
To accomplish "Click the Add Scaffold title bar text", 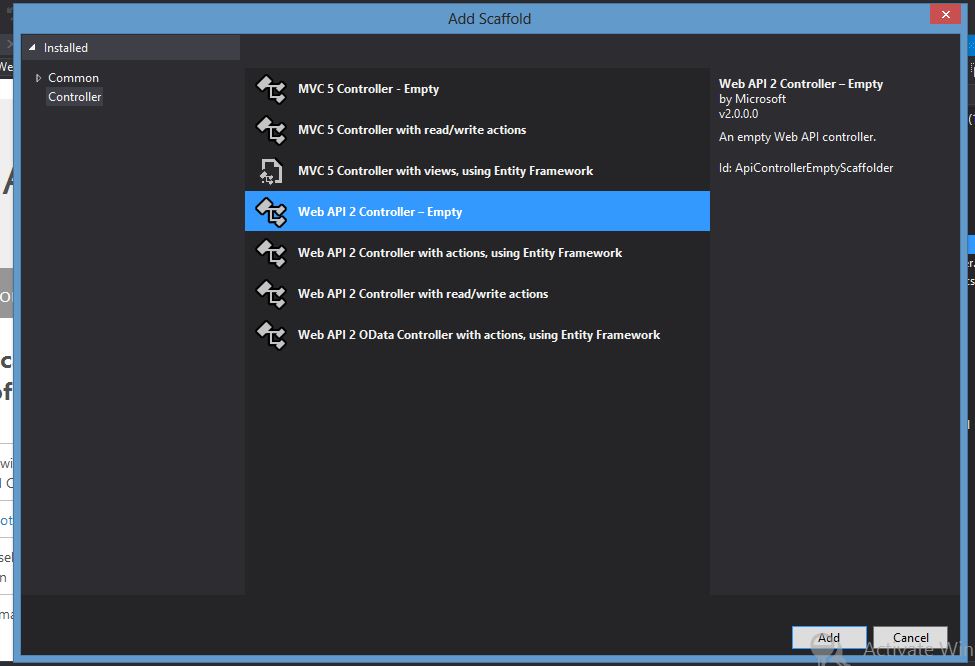I will pyautogui.click(x=489, y=19).
